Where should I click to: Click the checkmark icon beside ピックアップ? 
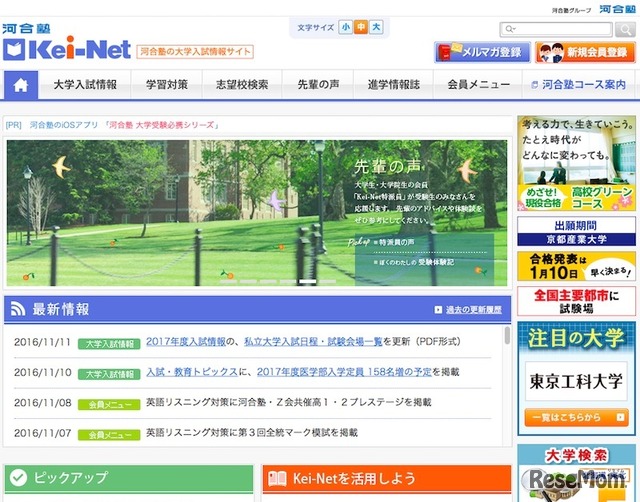pos(18,478)
